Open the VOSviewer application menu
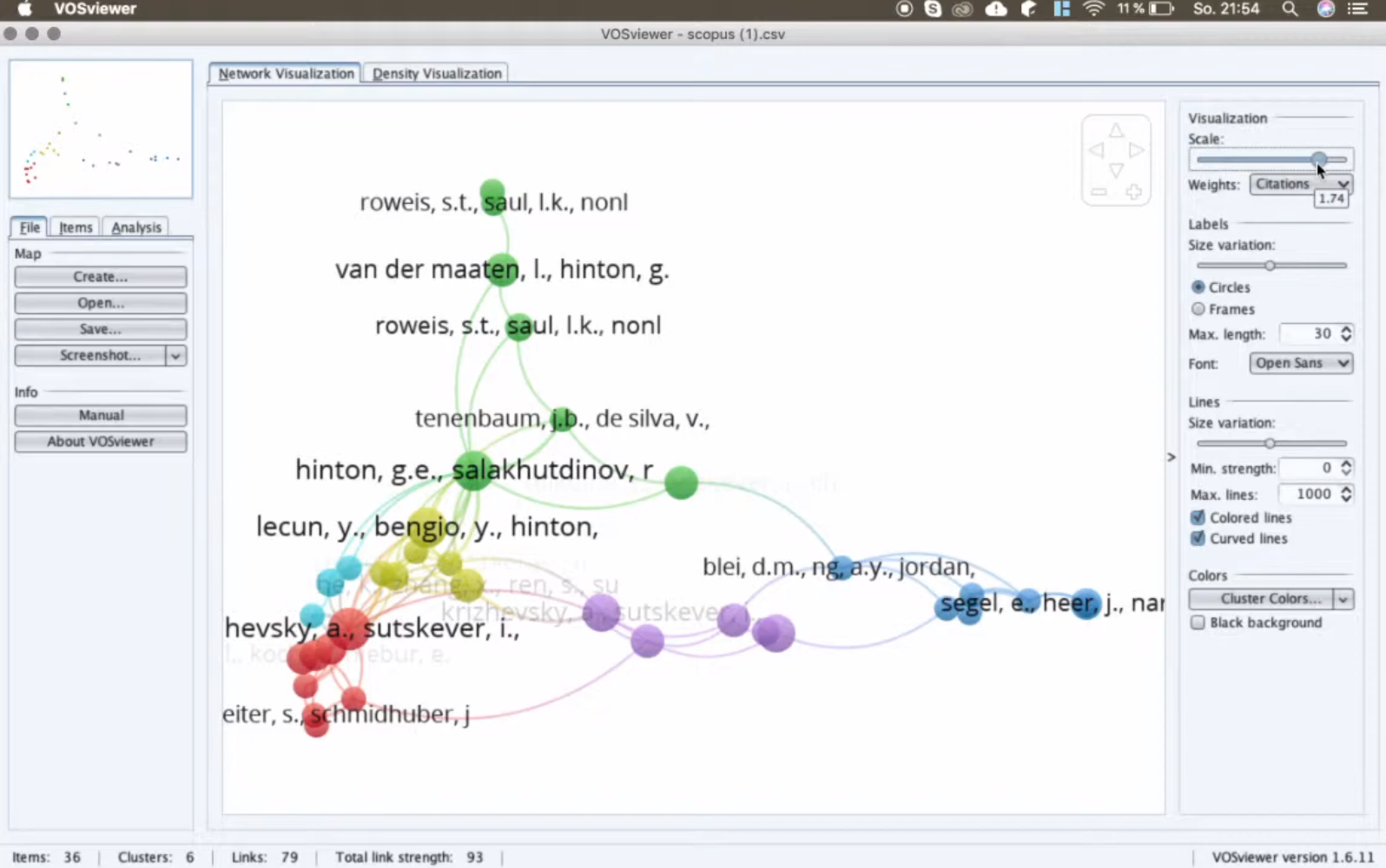The width and height of the screenshot is (1386, 868). click(95, 9)
